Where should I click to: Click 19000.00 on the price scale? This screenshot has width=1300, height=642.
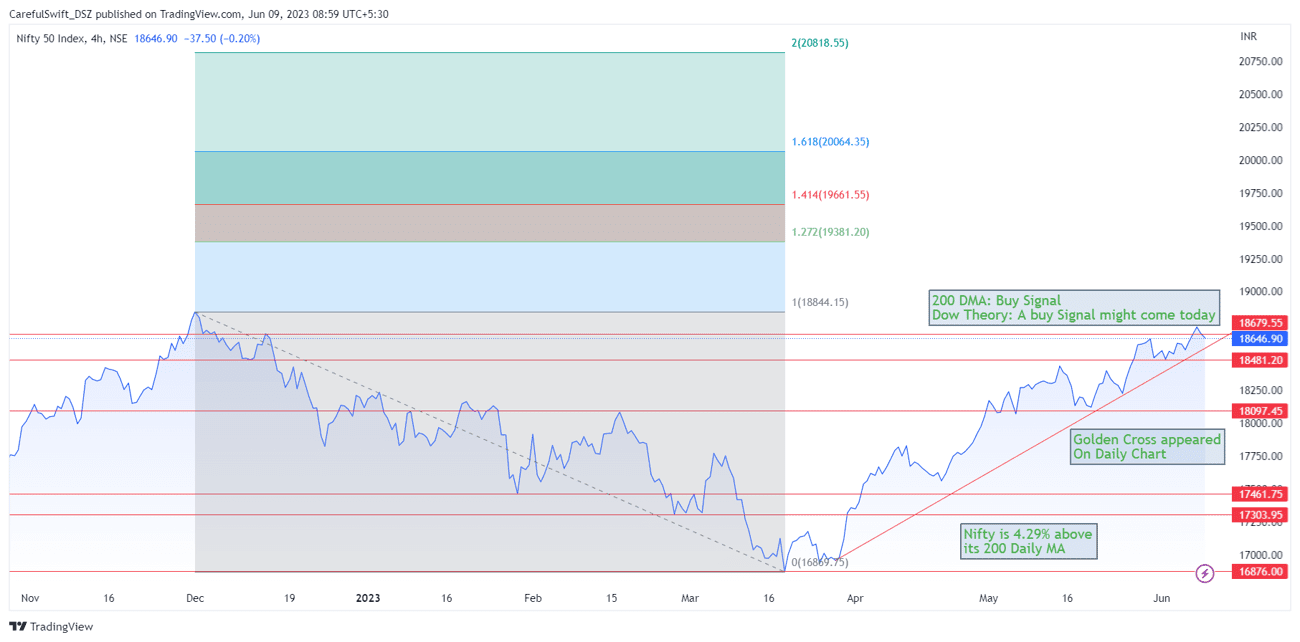(1260, 292)
